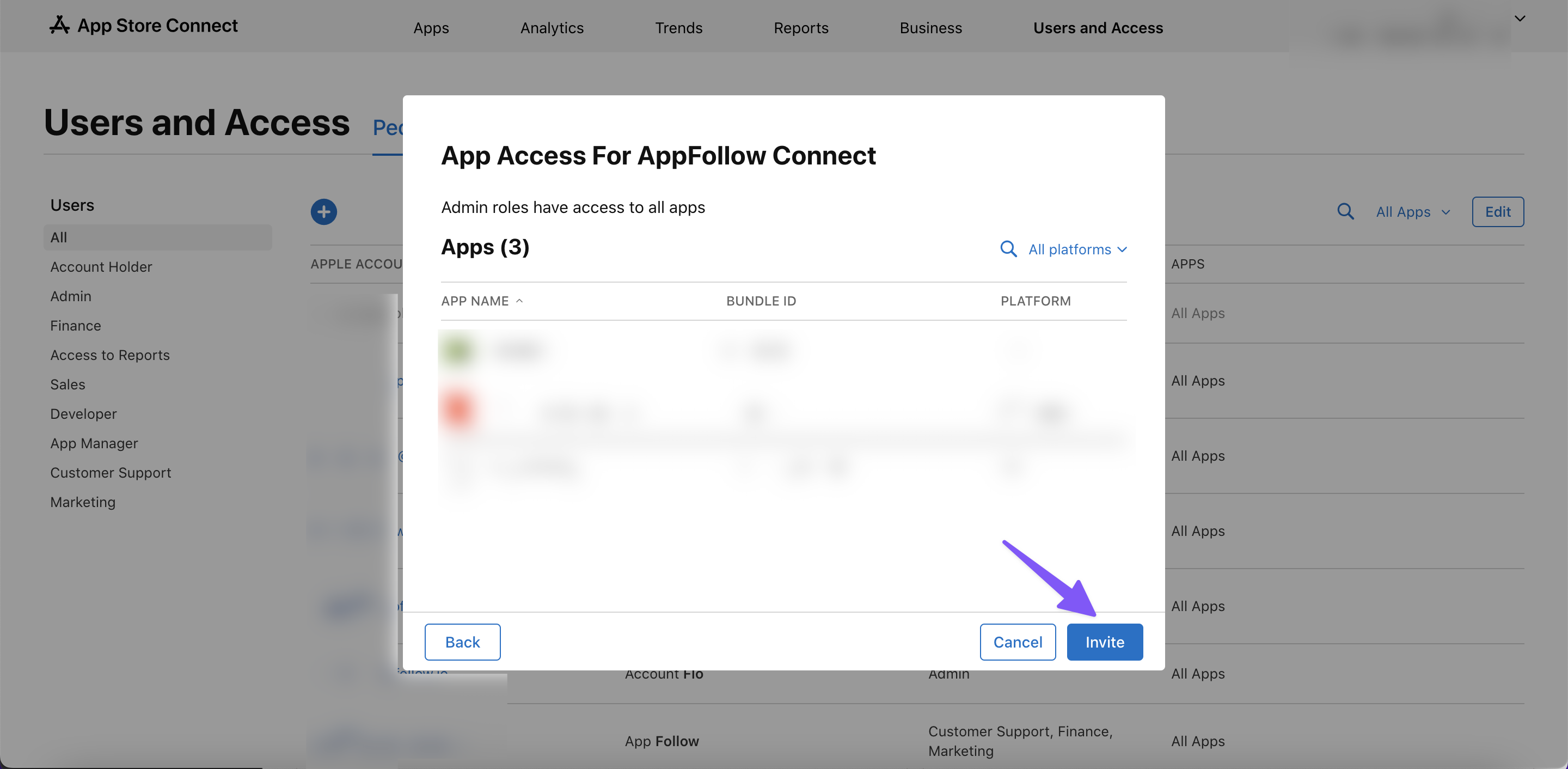Open the All platforms dropdown
Viewport: 1568px width, 769px height.
click(x=1077, y=249)
